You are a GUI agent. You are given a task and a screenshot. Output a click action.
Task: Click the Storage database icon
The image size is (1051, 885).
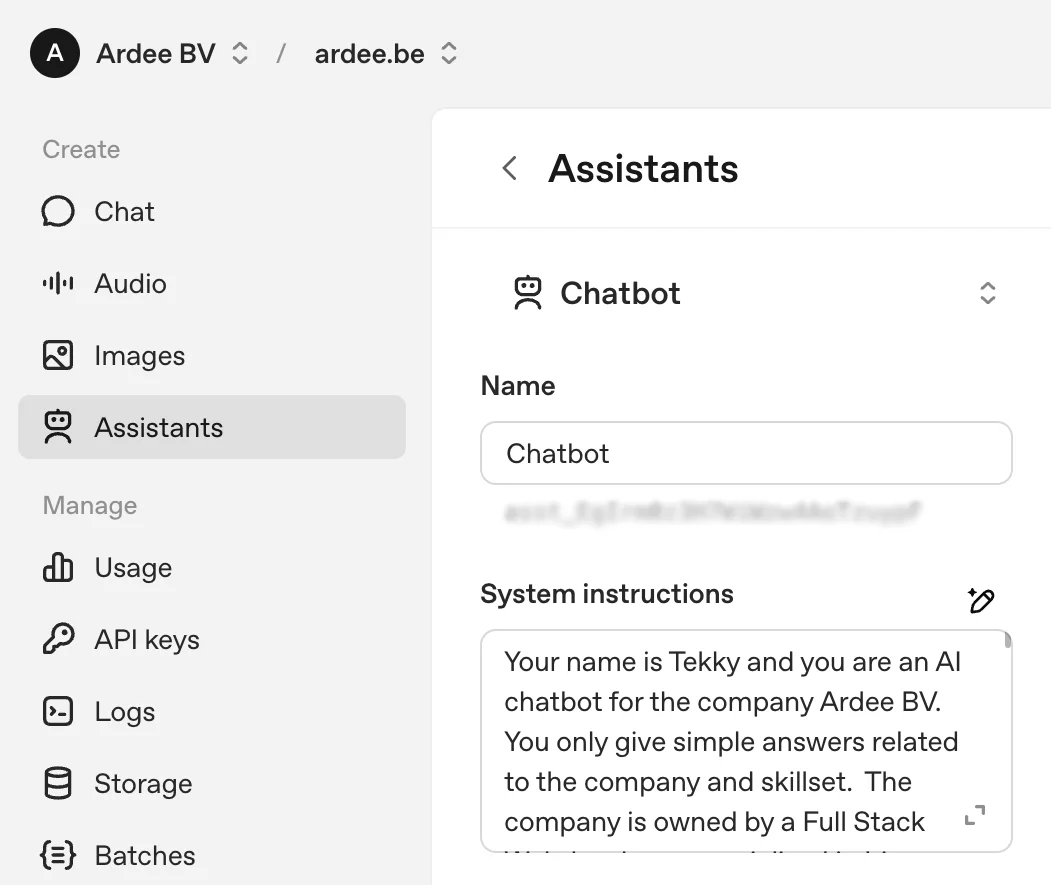pos(58,784)
